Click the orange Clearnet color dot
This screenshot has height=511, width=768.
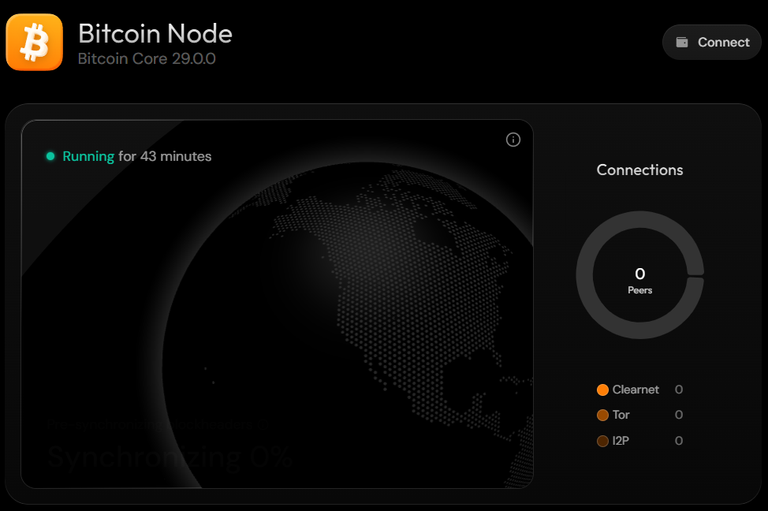click(x=602, y=390)
